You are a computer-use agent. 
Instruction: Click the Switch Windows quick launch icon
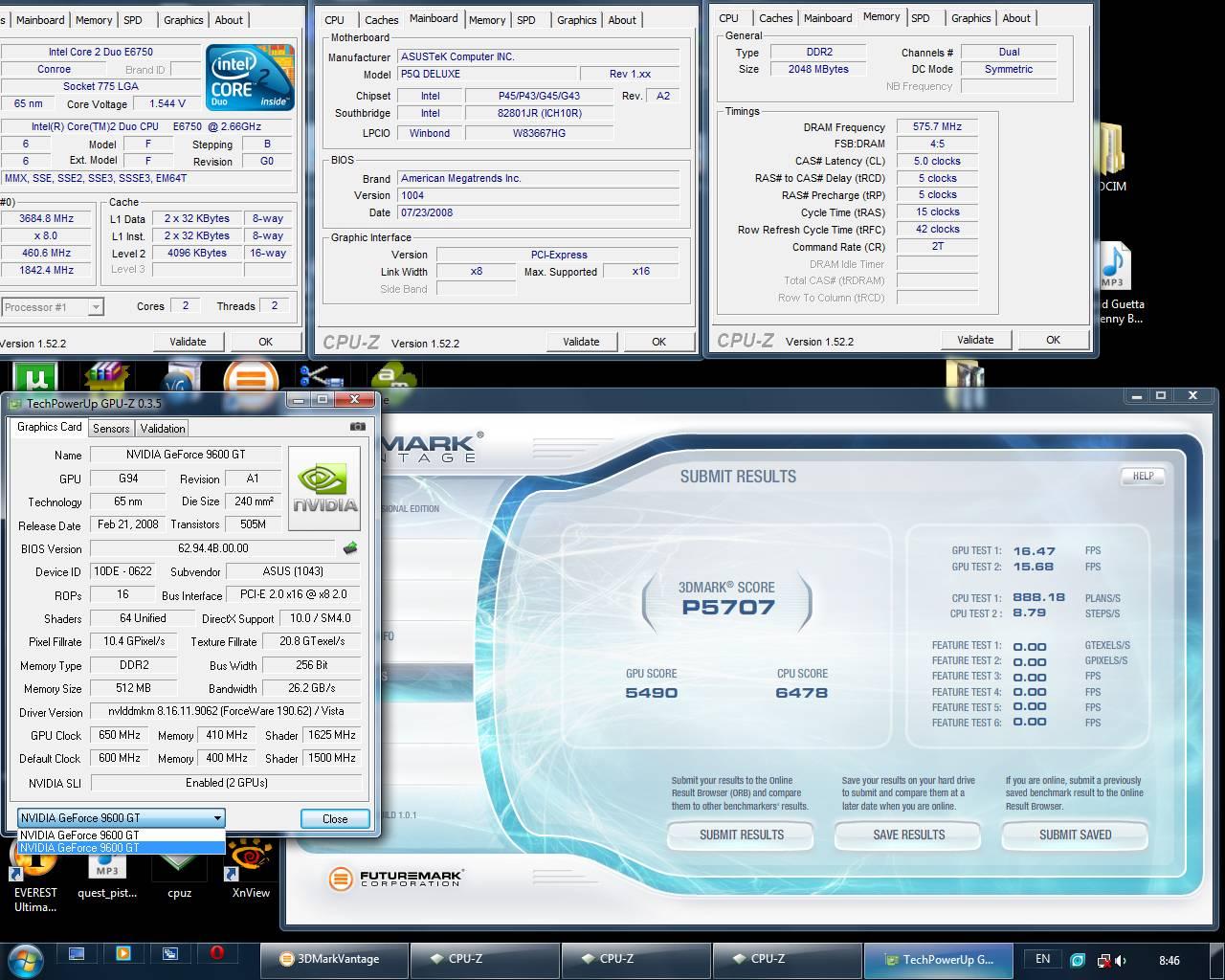pyautogui.click(x=169, y=954)
